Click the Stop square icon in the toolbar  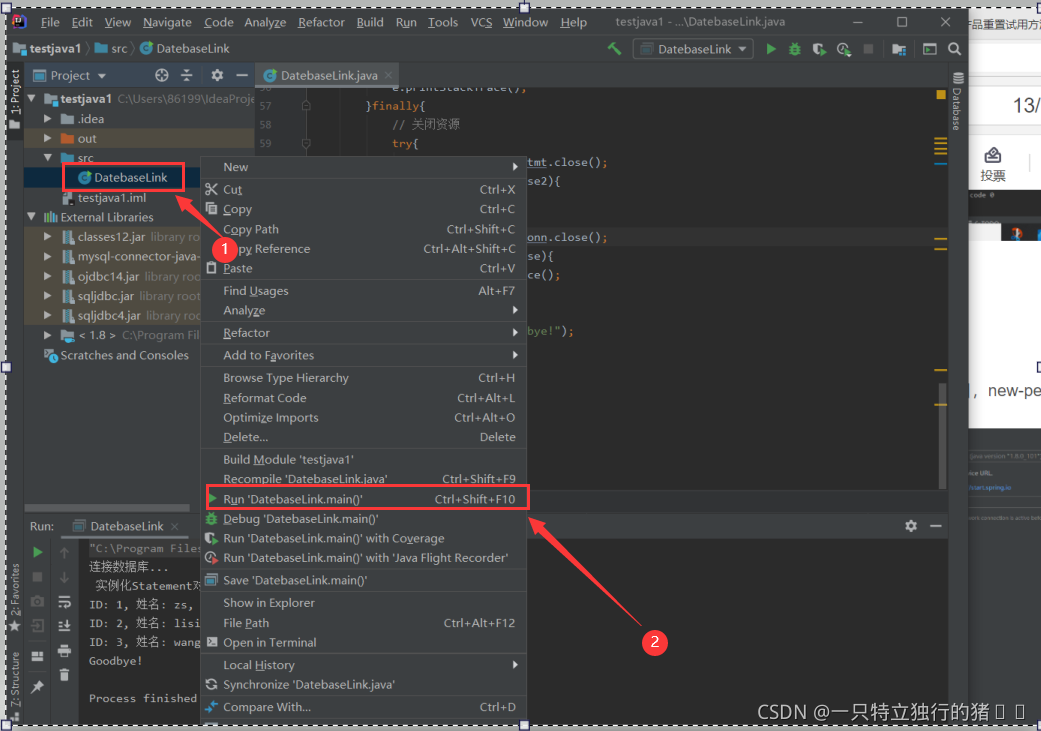click(868, 49)
